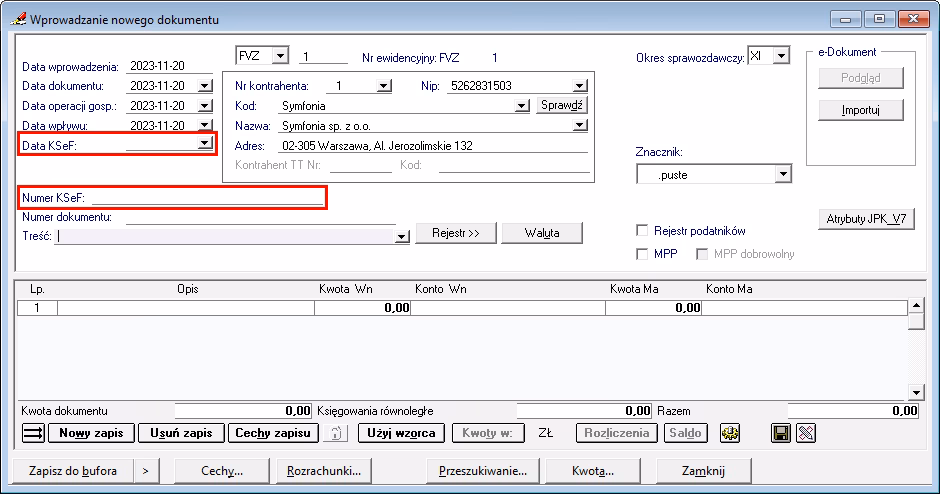Enable the Rejestr podatników checkbox
Screen dimensions: 940x494
(642, 231)
